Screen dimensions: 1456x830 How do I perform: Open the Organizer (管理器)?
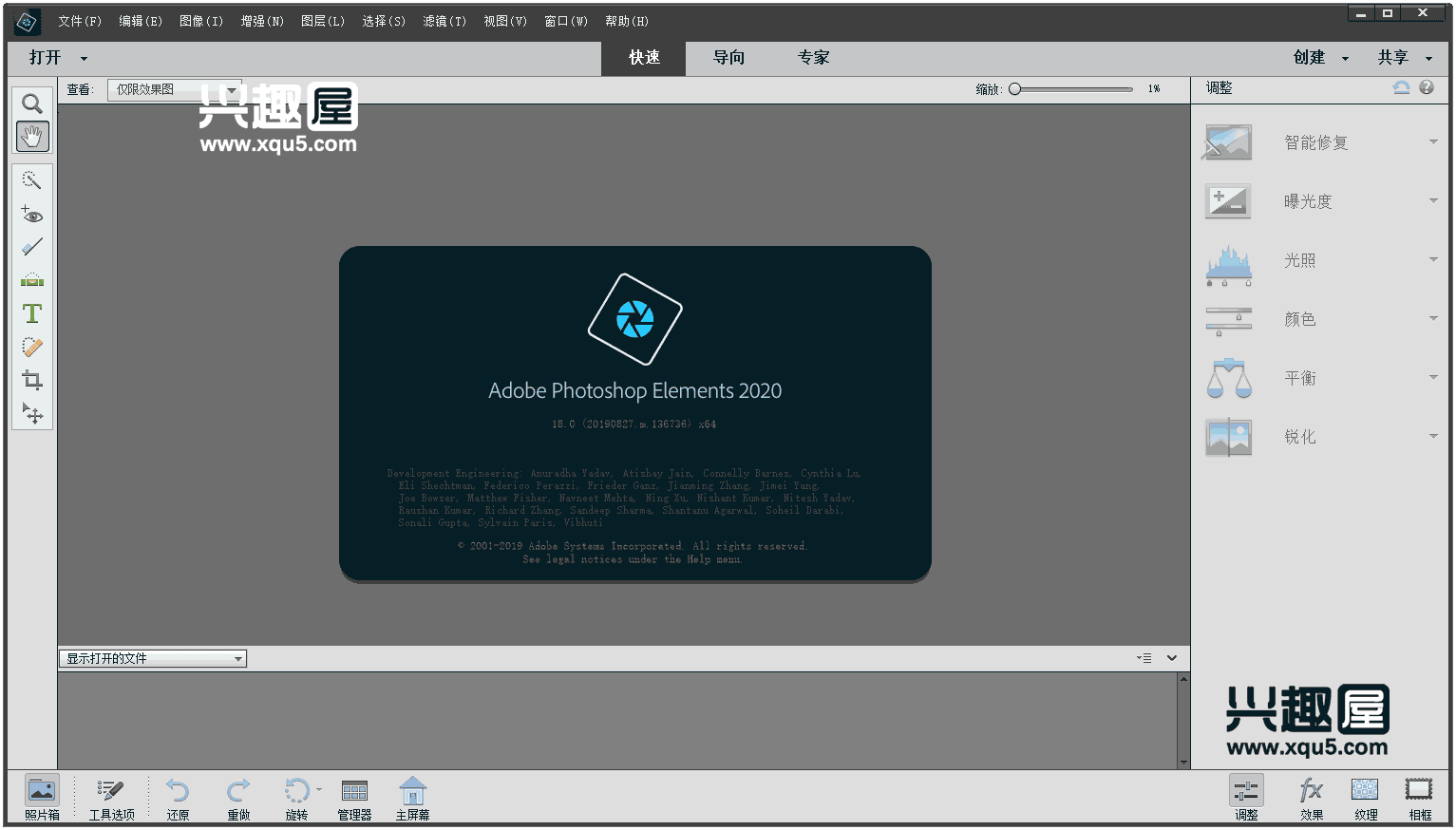tap(354, 797)
